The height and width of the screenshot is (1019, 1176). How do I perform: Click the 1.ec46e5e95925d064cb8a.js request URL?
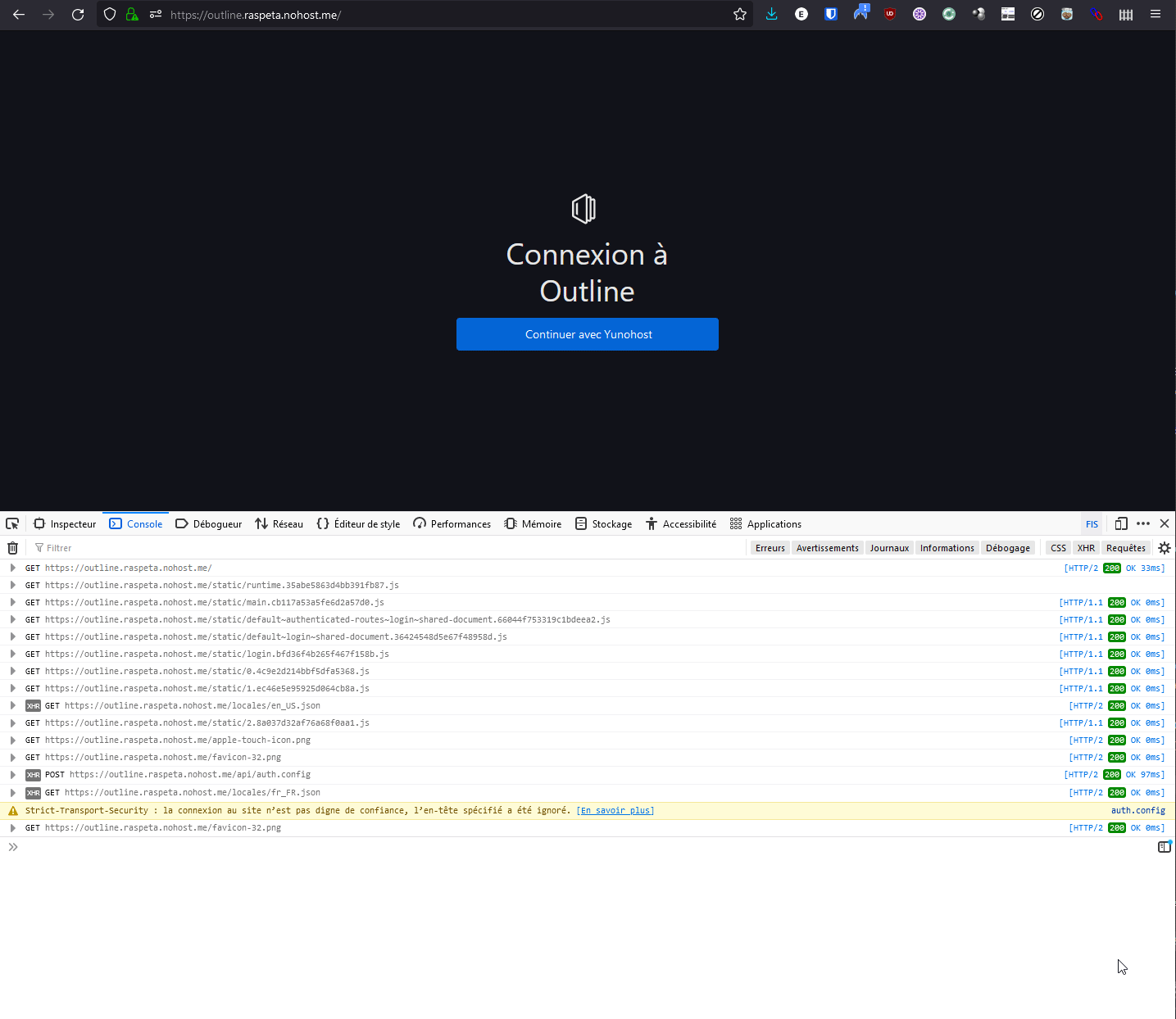coord(207,688)
